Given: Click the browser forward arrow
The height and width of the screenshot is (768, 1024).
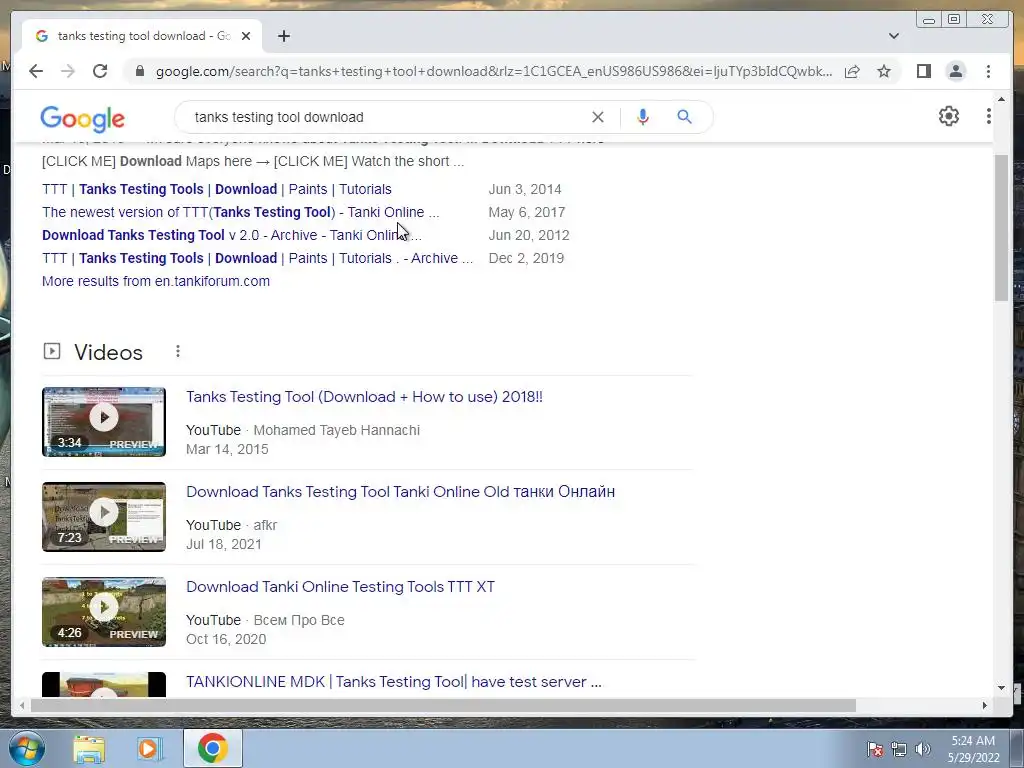Looking at the screenshot, I should (x=68, y=71).
